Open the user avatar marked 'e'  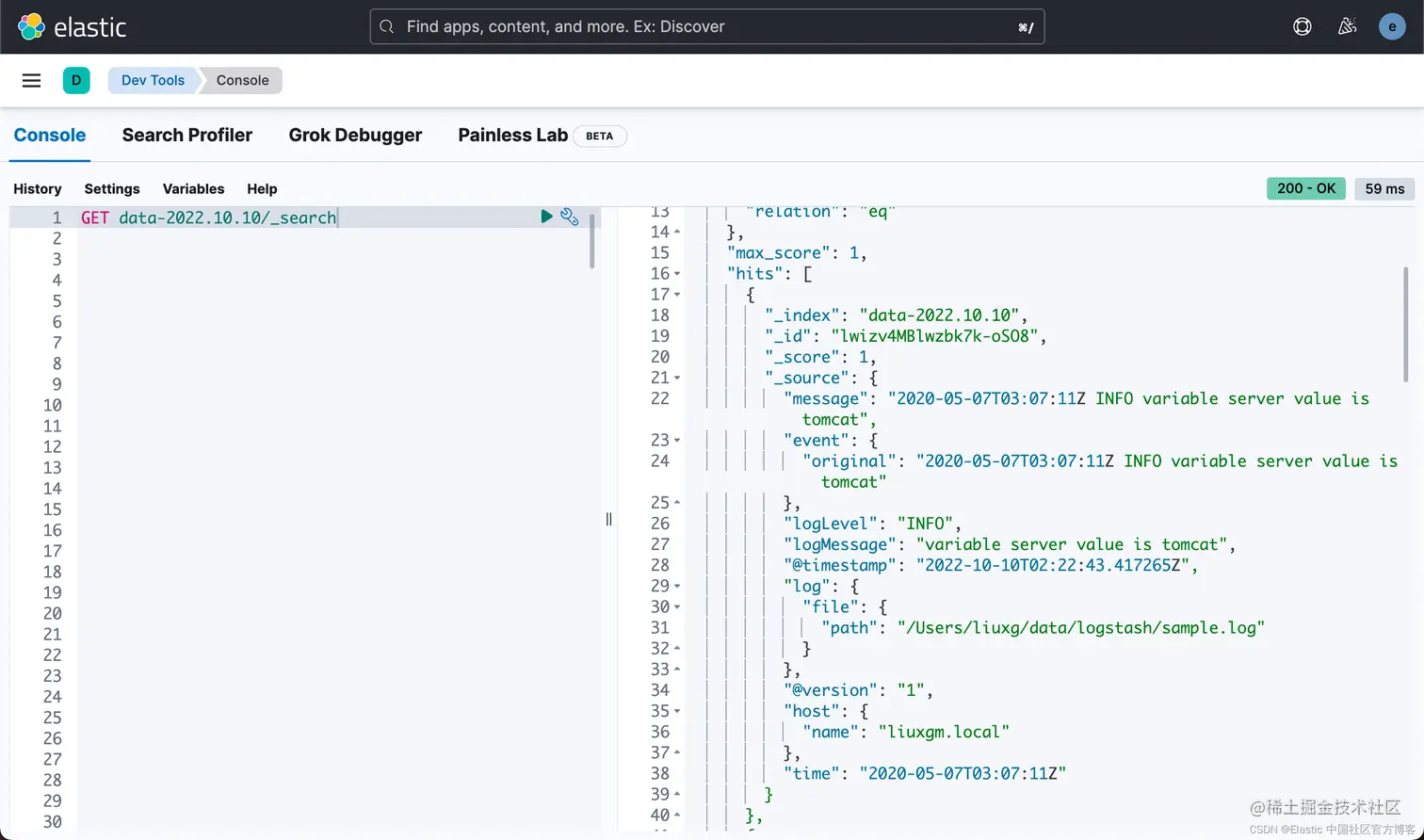1392,26
